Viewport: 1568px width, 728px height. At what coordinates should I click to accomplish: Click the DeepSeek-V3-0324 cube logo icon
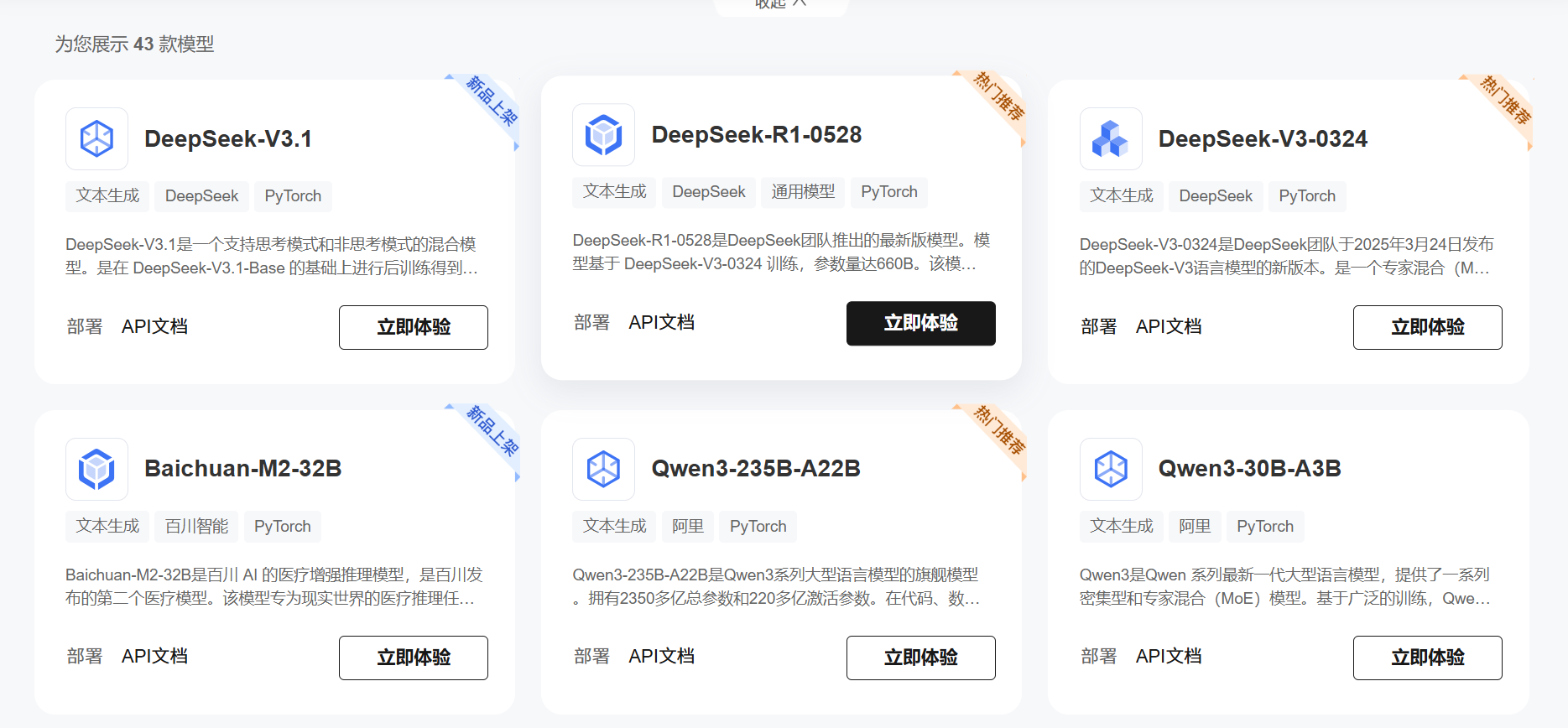[x=1111, y=138]
